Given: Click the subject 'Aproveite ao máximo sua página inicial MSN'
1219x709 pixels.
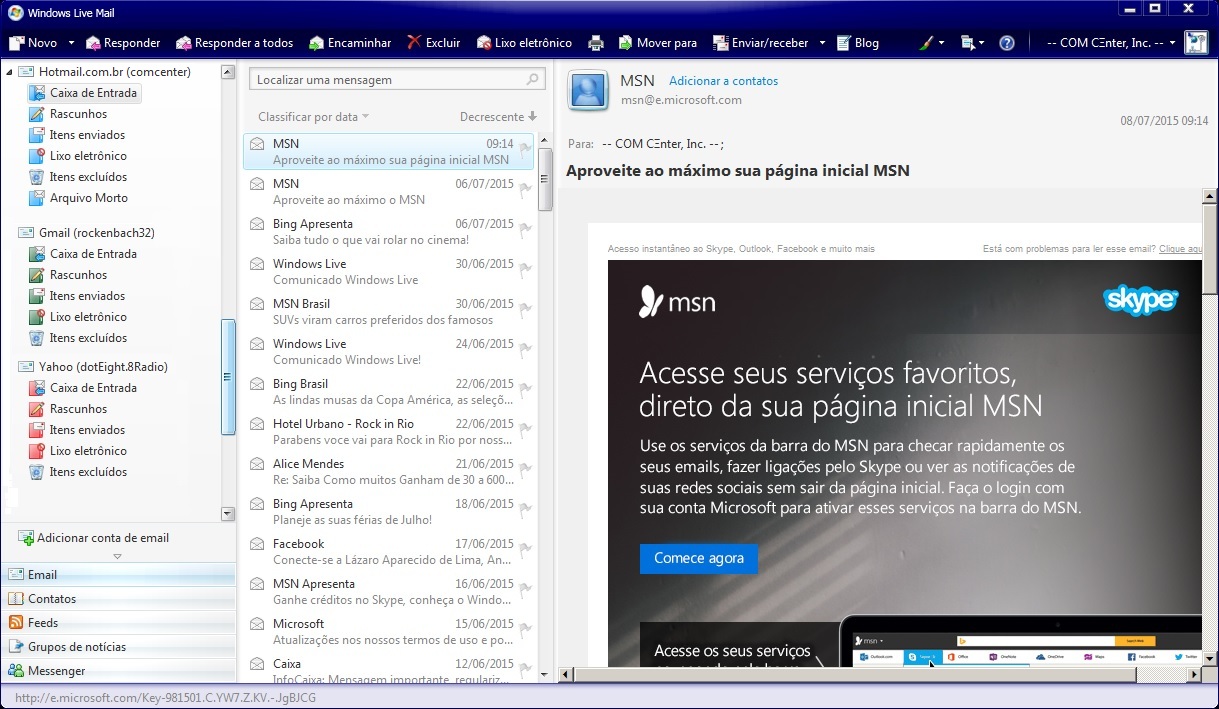Looking at the screenshot, I should click(738, 170).
